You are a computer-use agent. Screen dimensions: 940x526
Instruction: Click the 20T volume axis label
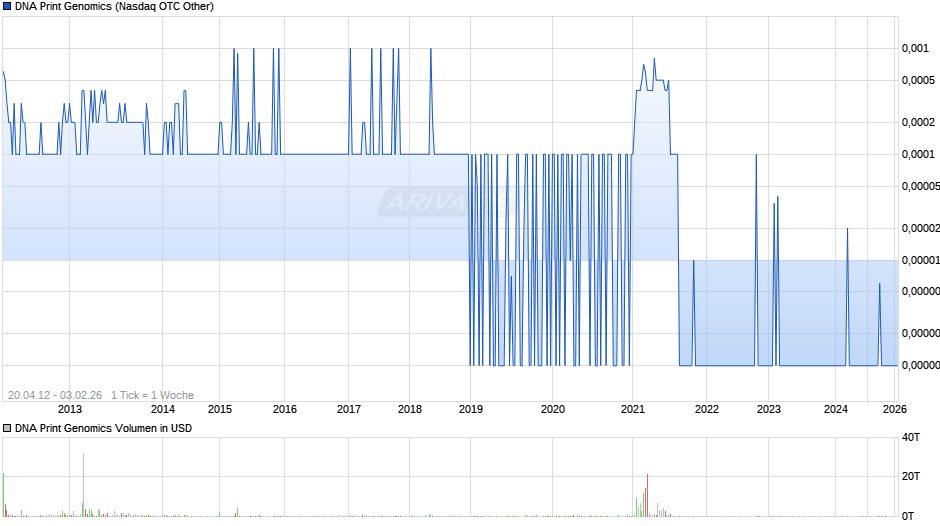911,476
